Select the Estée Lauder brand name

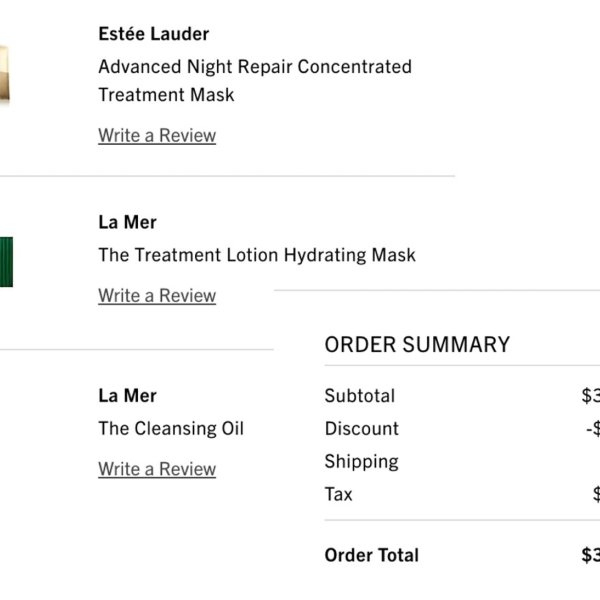click(154, 34)
